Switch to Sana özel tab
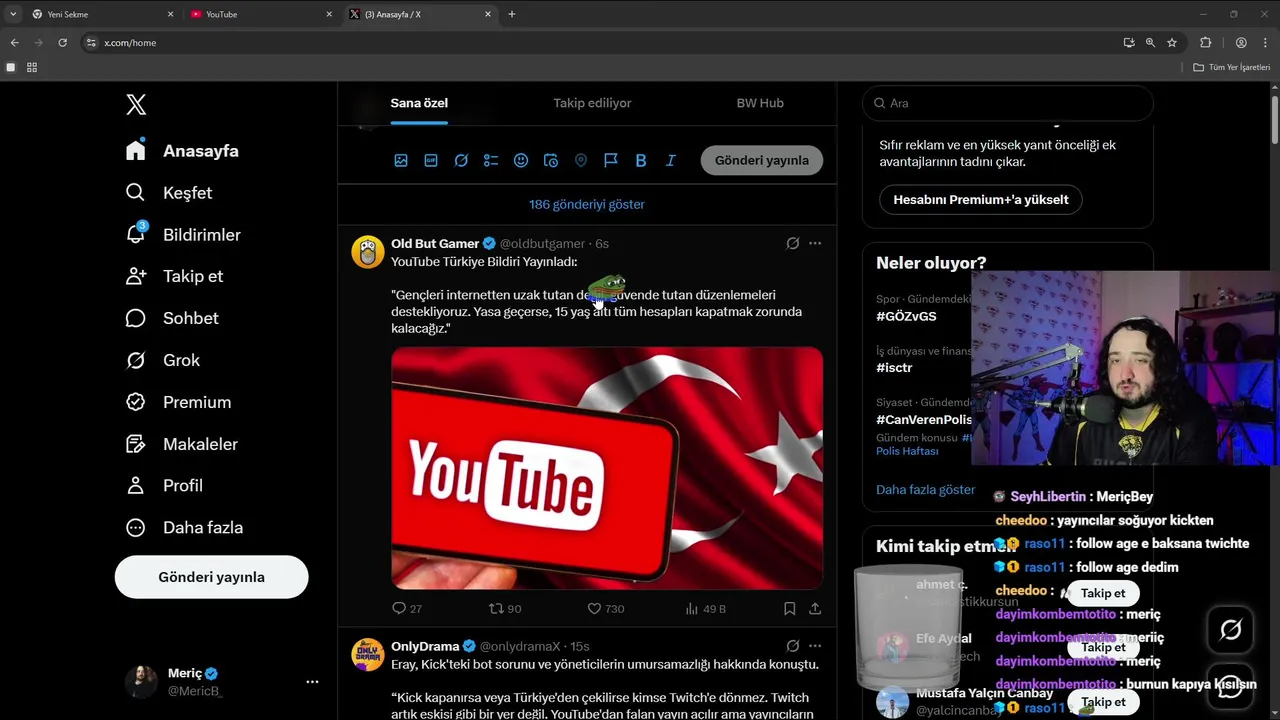The height and width of the screenshot is (720, 1280). (419, 103)
